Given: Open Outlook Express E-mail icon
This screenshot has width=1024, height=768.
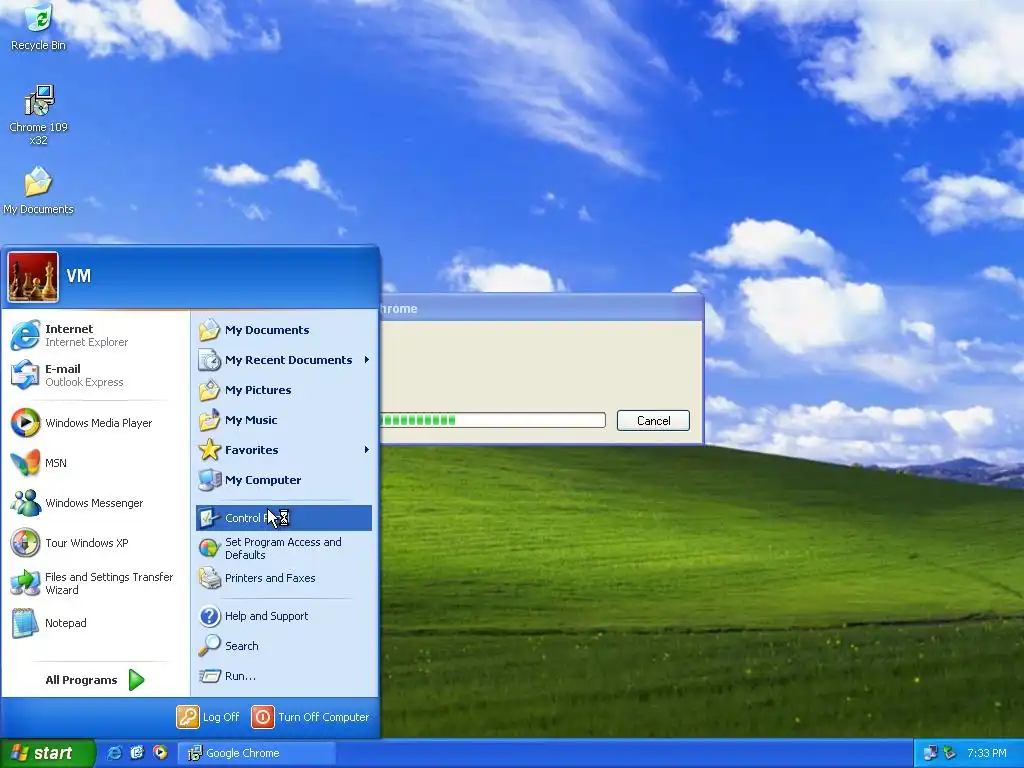Looking at the screenshot, I should click(25, 375).
